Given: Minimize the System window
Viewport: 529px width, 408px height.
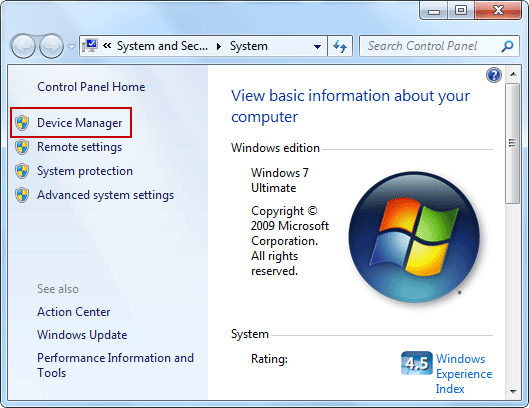Looking at the screenshot, I should tap(434, 11).
